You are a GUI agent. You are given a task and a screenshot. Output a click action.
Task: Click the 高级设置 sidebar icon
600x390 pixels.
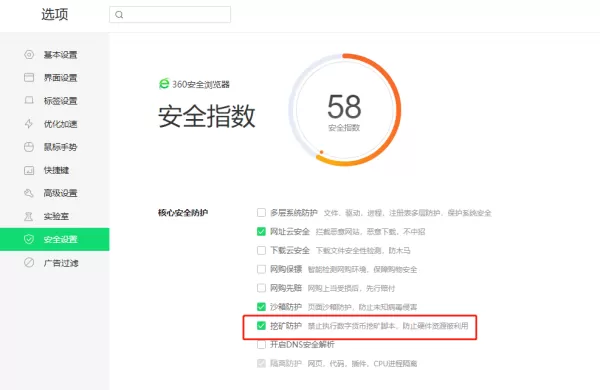tap(29, 193)
